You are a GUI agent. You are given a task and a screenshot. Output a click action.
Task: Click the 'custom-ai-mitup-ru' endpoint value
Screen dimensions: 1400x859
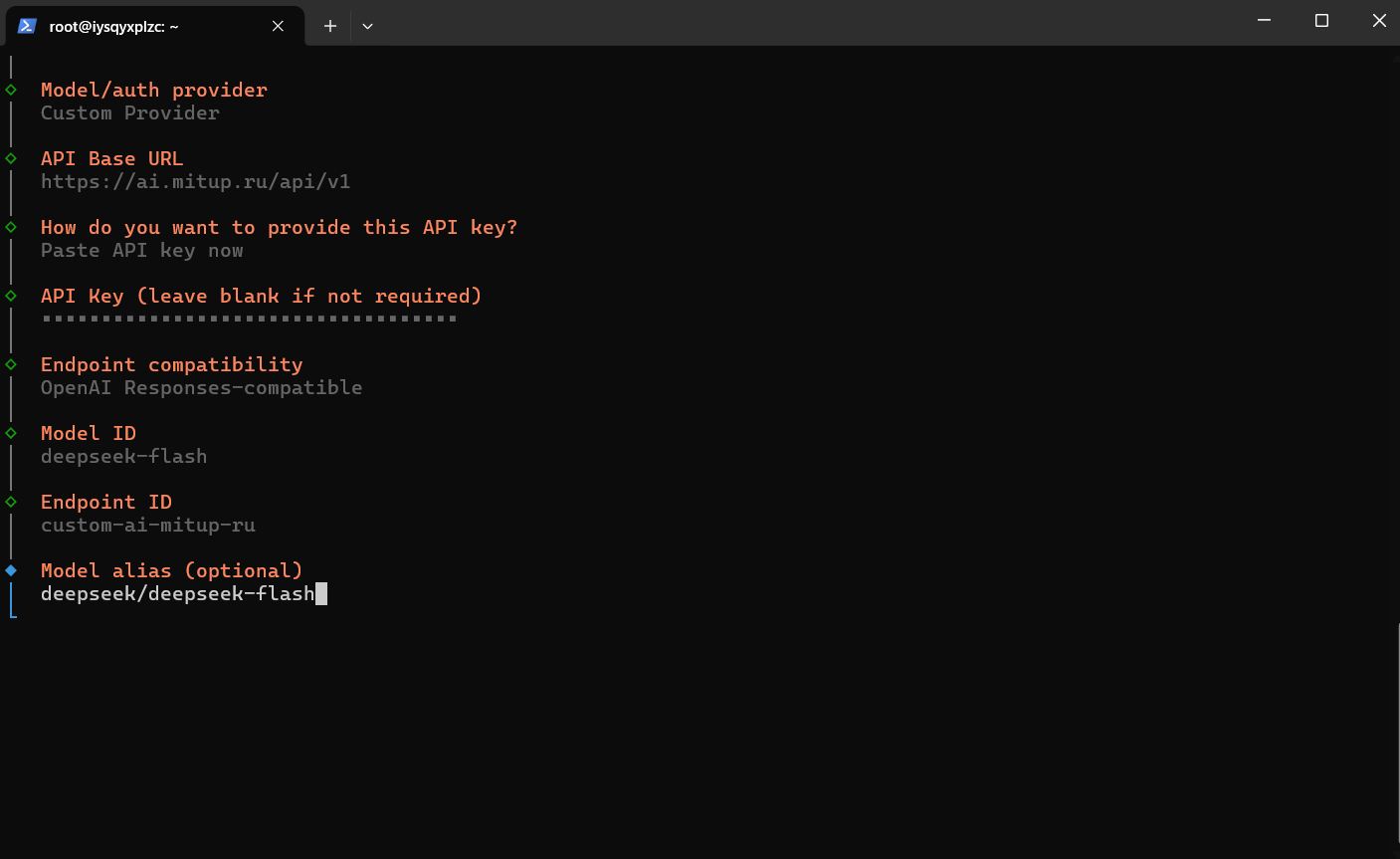click(148, 525)
